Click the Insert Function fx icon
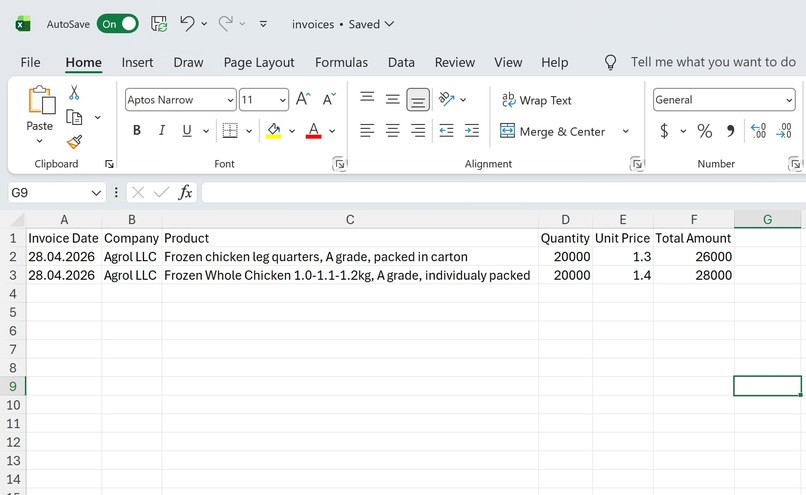 point(185,193)
